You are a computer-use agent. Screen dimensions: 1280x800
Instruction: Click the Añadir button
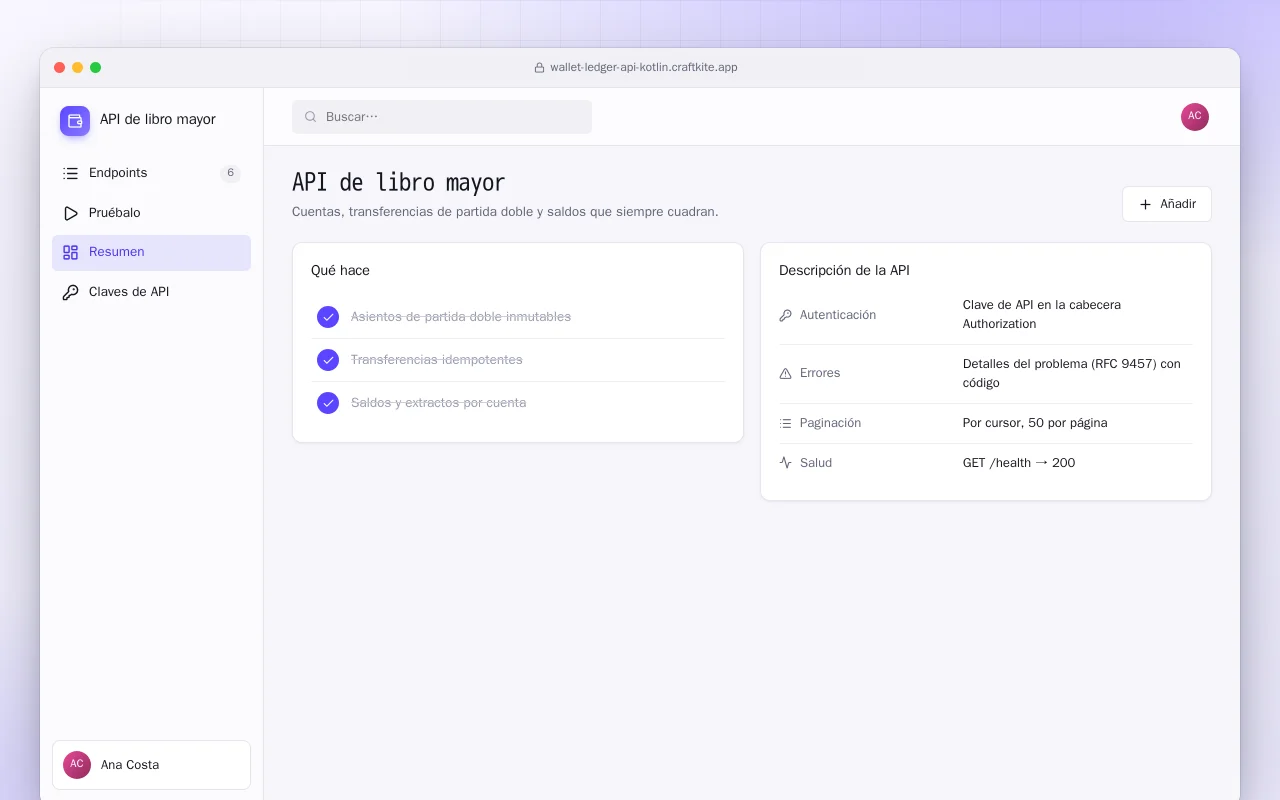pyautogui.click(x=1166, y=204)
